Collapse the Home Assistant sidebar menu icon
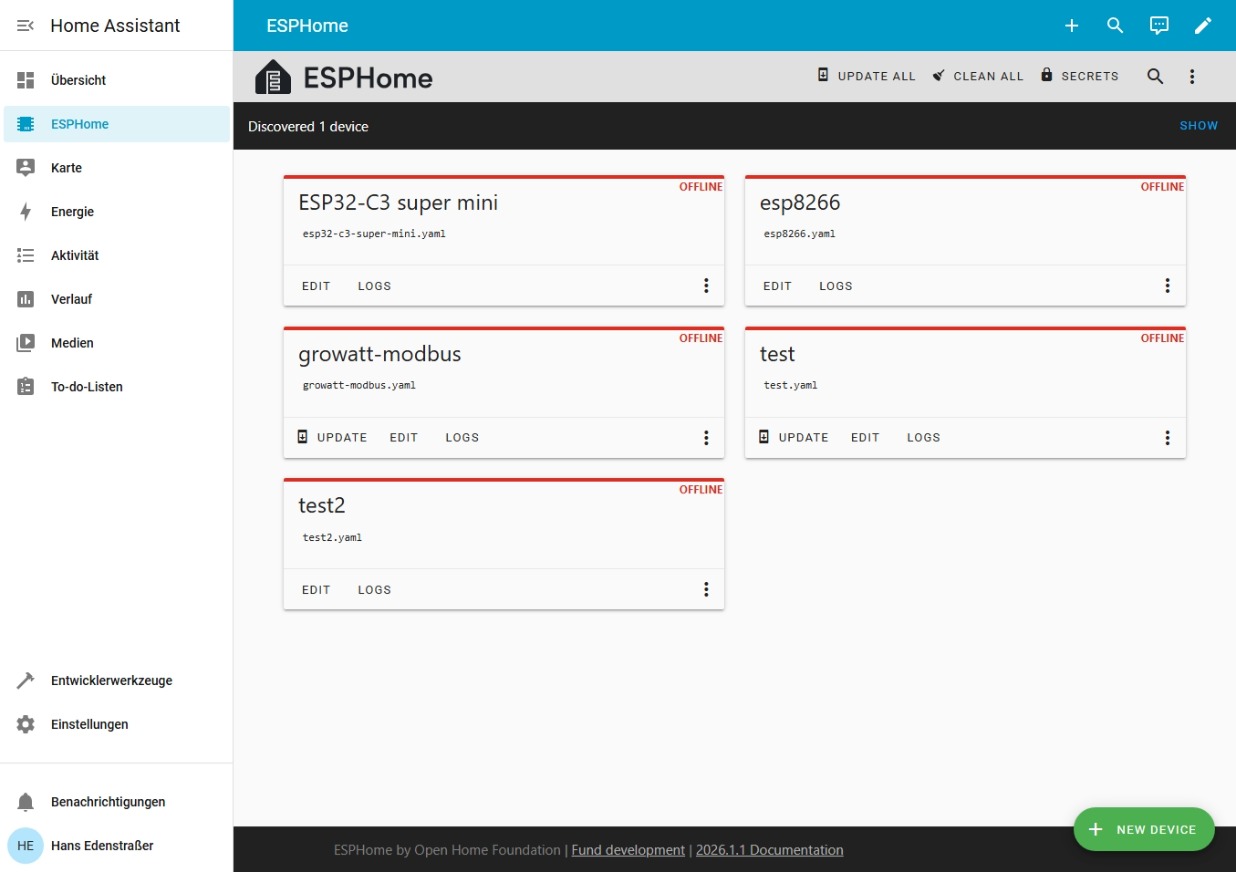The width and height of the screenshot is (1236, 872). pyautogui.click(x=26, y=26)
